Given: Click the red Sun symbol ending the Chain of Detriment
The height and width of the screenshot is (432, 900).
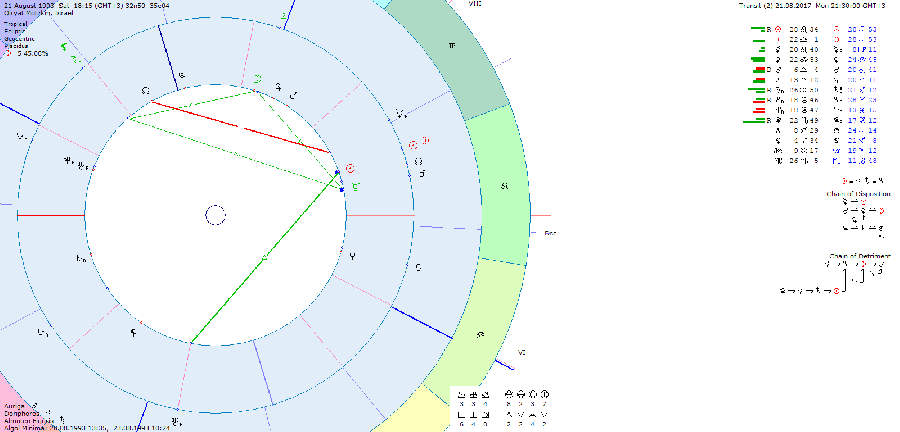Looking at the screenshot, I should [x=837, y=291].
